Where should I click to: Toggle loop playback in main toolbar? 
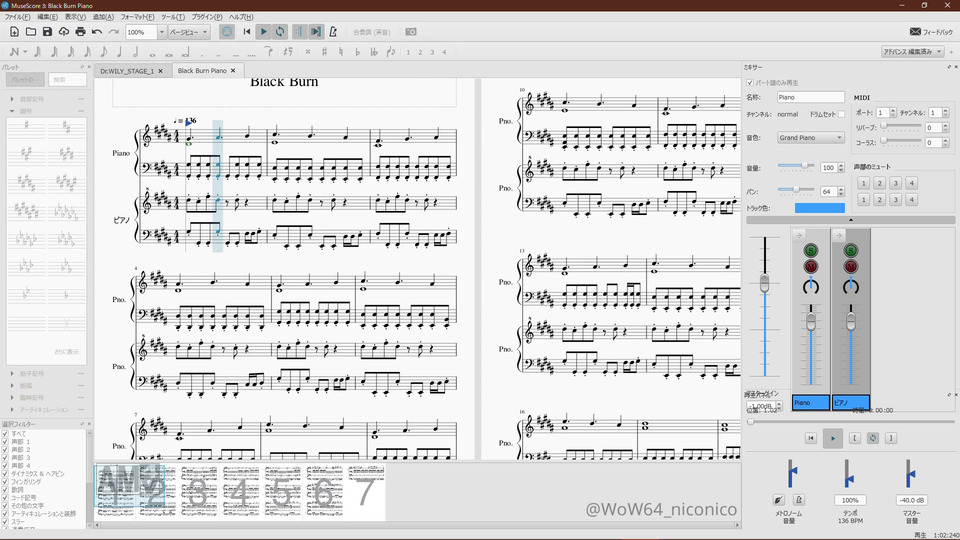click(280, 32)
